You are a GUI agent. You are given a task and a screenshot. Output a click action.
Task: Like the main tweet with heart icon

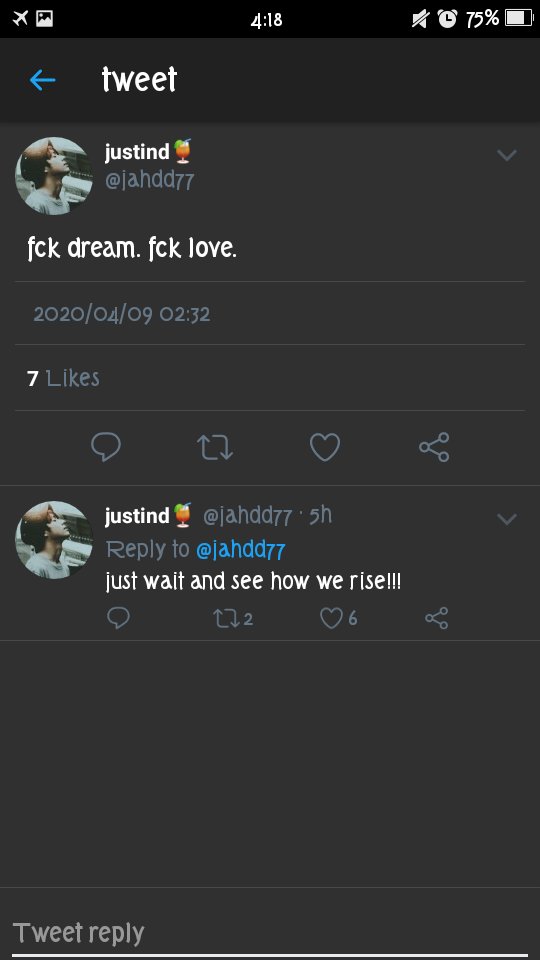324,447
